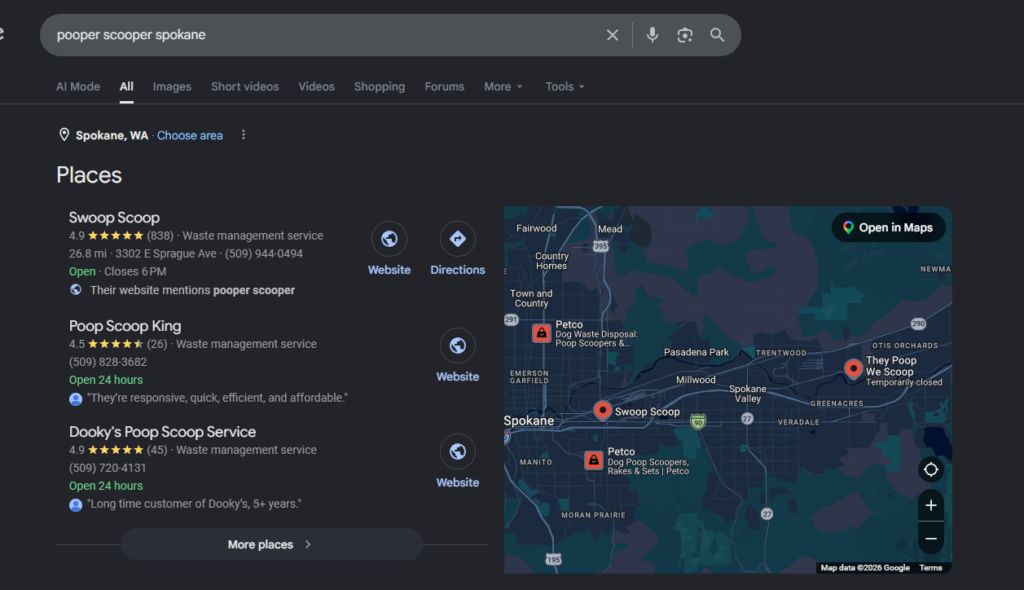Click the Millwood map label
1024x590 pixels.
[x=696, y=380]
